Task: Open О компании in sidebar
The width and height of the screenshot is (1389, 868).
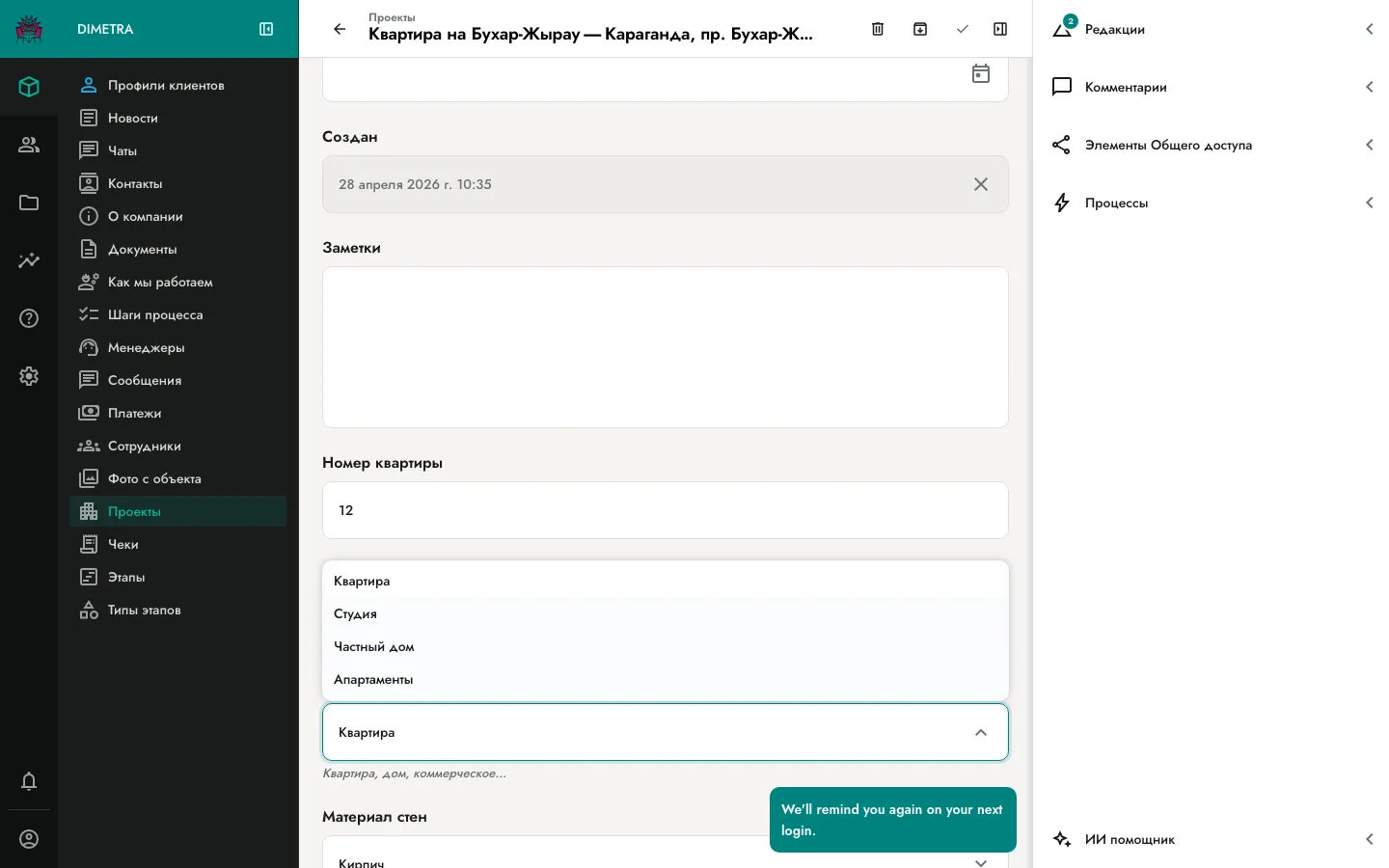Action: point(178,216)
